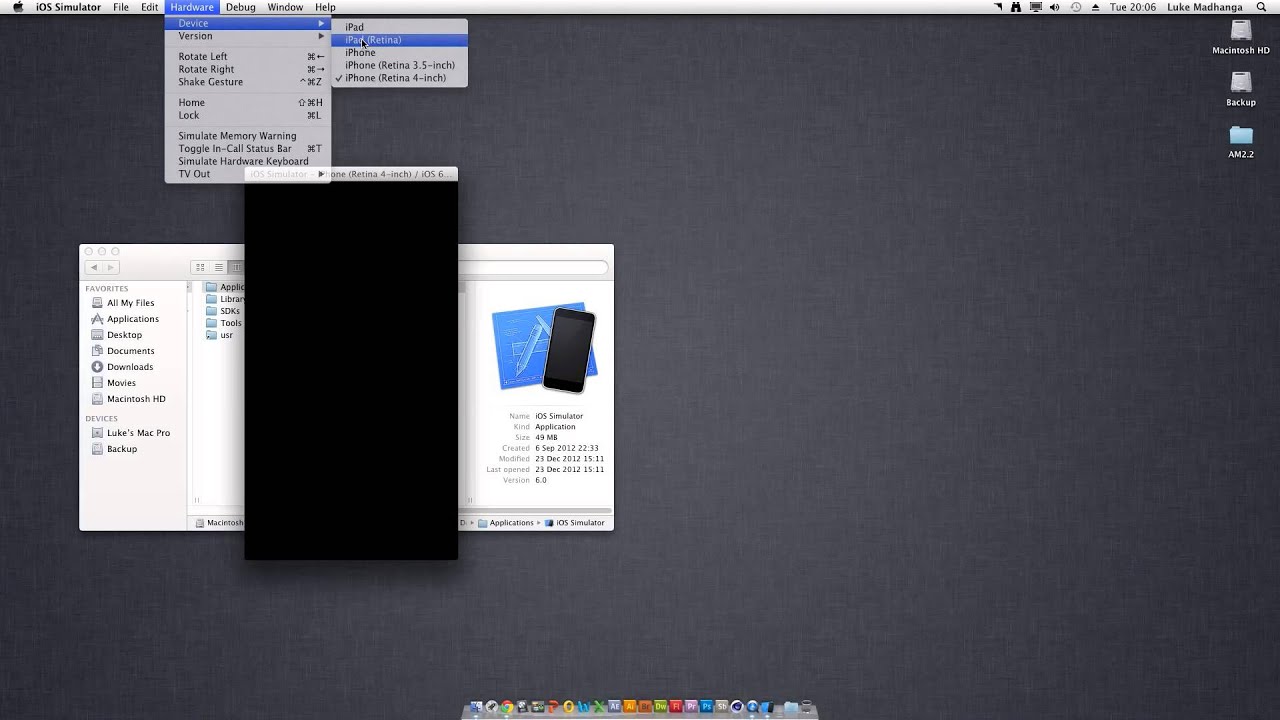Select the Tools folder in Finder

coord(224,323)
